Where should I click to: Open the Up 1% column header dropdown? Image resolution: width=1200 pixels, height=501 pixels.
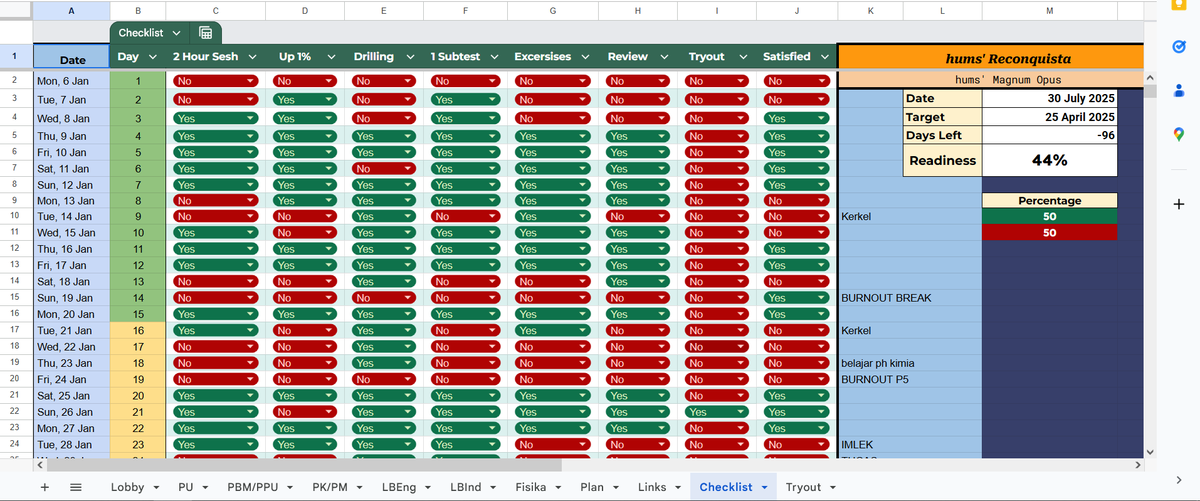point(331,57)
